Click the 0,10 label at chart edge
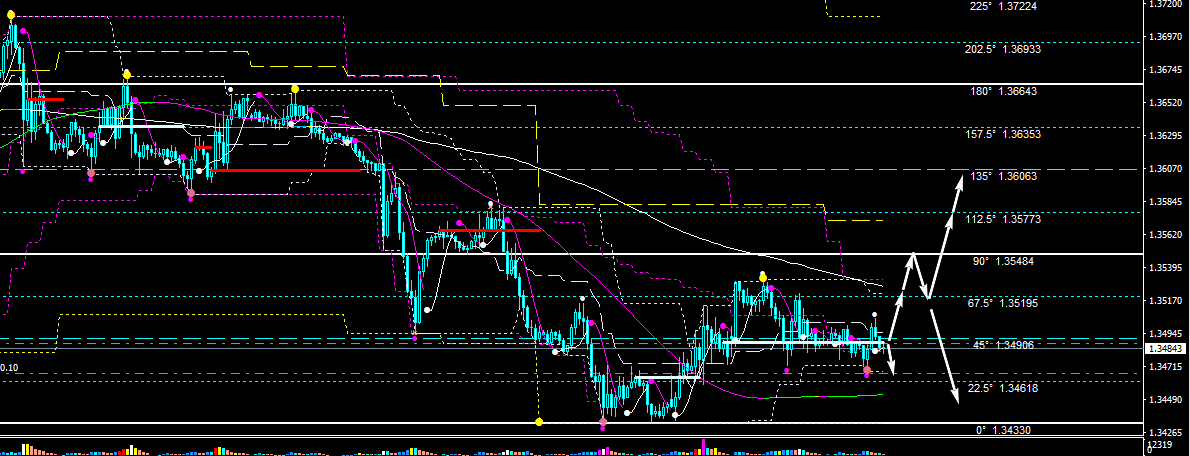This screenshot has height=456, width=1190. click(x=10, y=368)
